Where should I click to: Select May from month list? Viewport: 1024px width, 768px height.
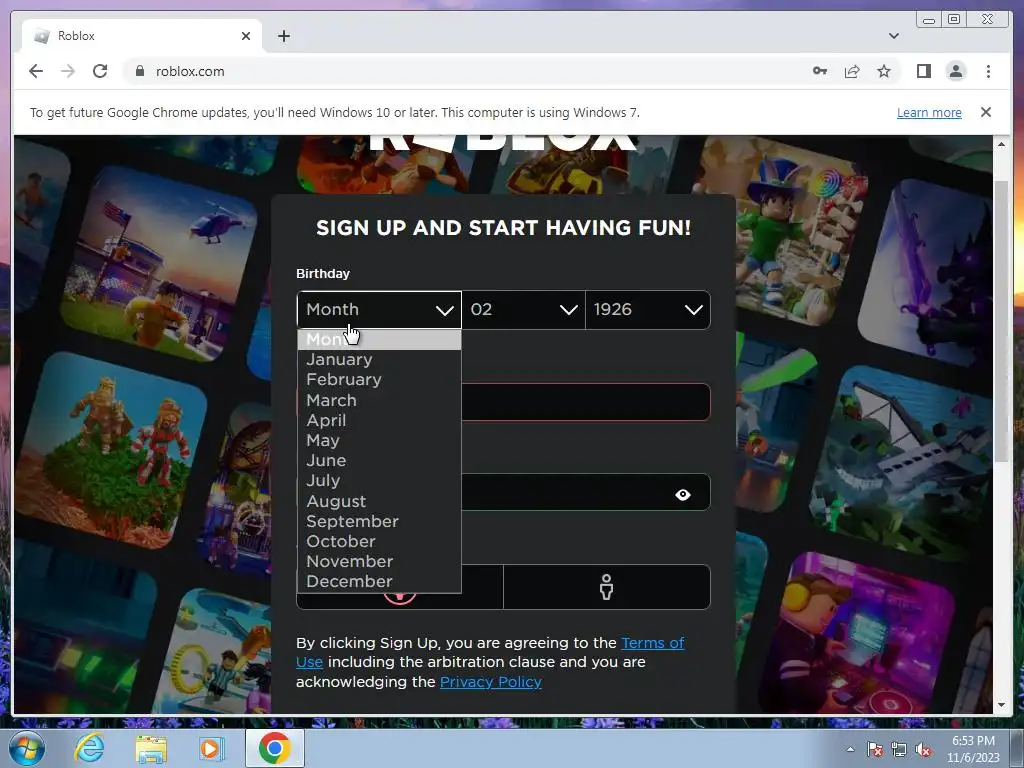tap(379, 441)
